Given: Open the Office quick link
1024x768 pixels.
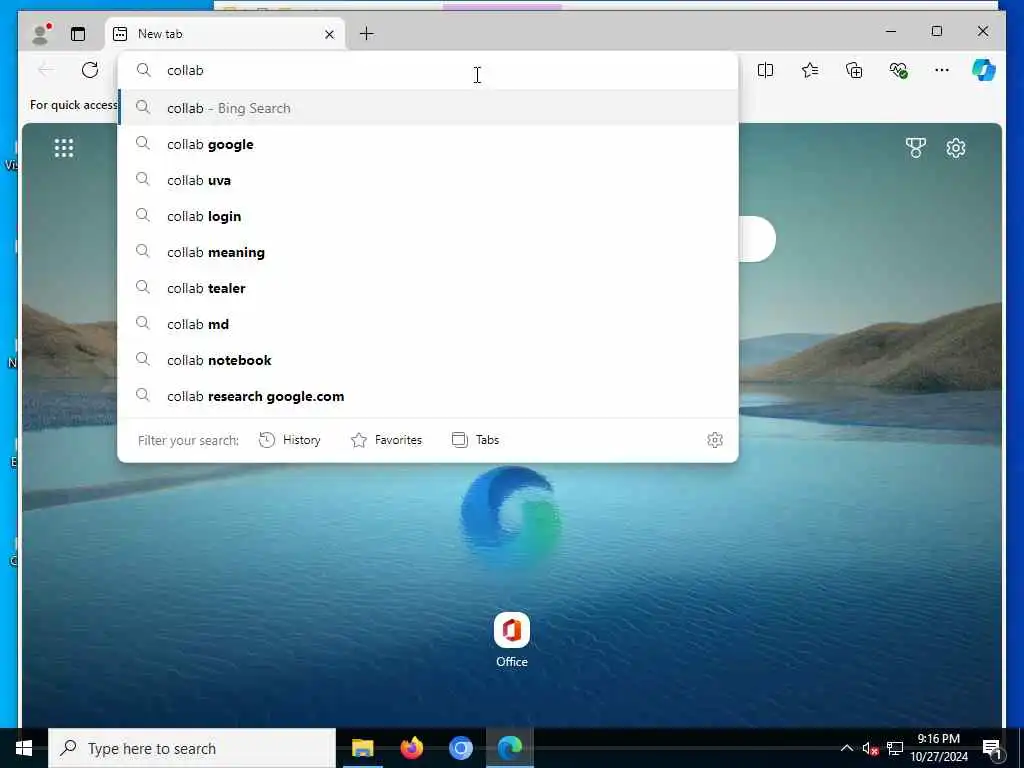Looking at the screenshot, I should point(512,641).
